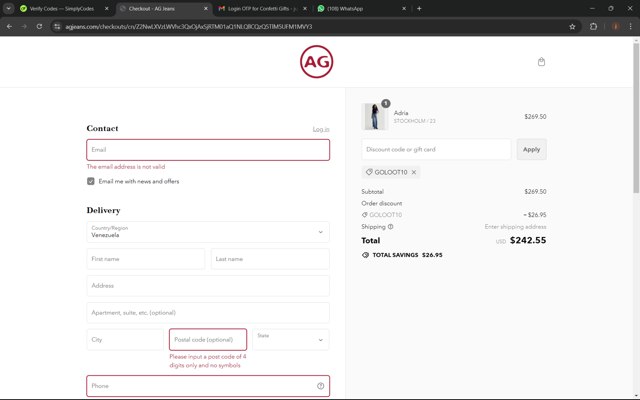Click the $242.55 total amount
The width and height of the screenshot is (640, 400).
528,240
